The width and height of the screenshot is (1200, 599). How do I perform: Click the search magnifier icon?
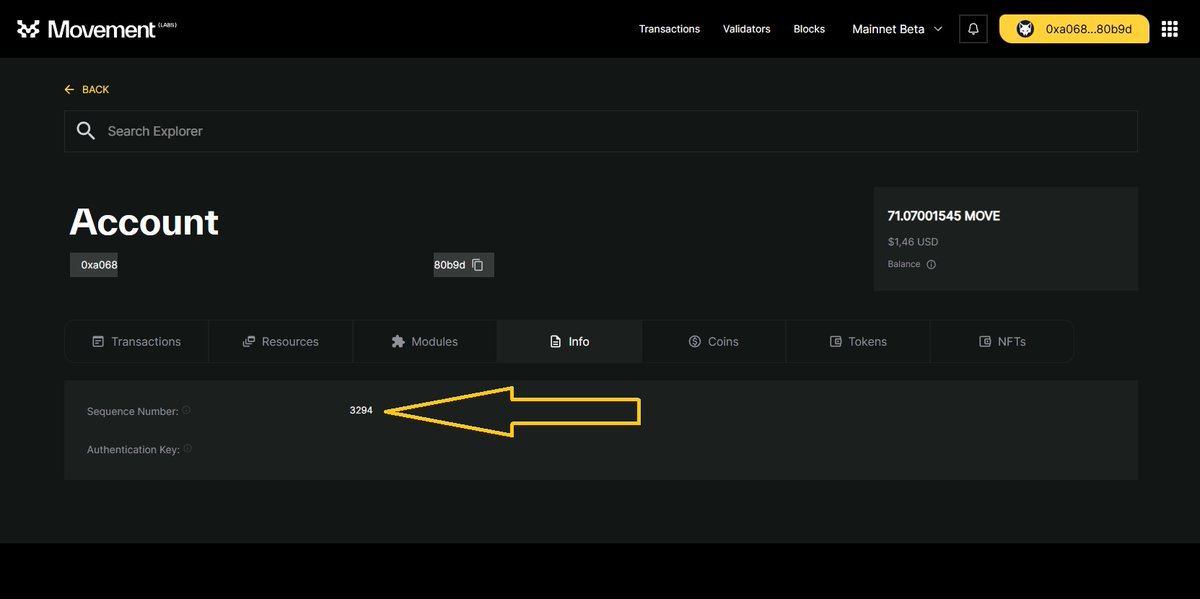(x=86, y=130)
